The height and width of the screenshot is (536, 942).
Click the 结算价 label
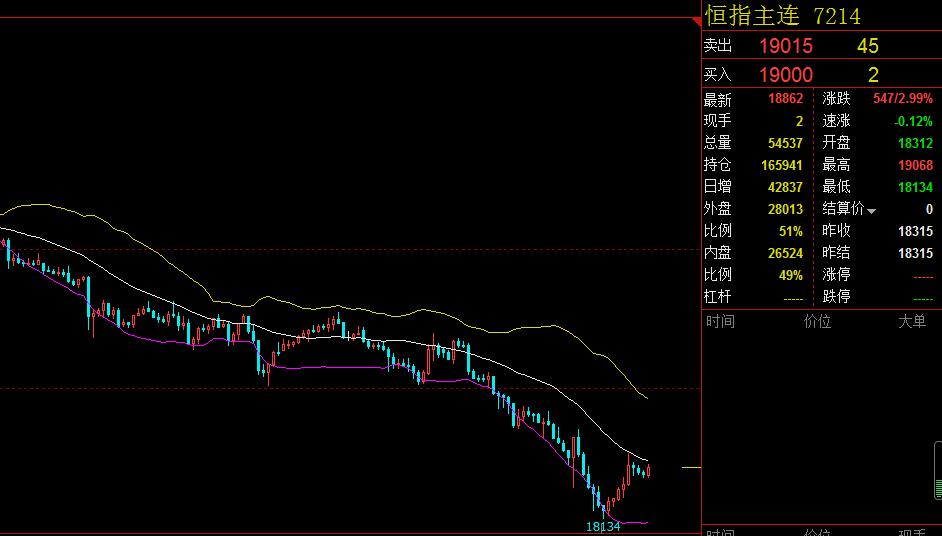click(x=843, y=209)
